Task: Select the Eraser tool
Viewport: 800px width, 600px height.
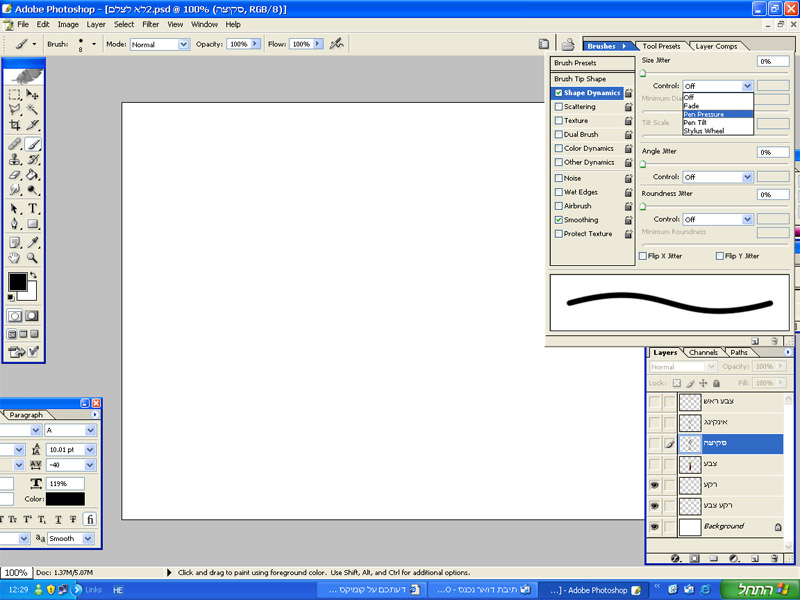Action: click(x=15, y=174)
